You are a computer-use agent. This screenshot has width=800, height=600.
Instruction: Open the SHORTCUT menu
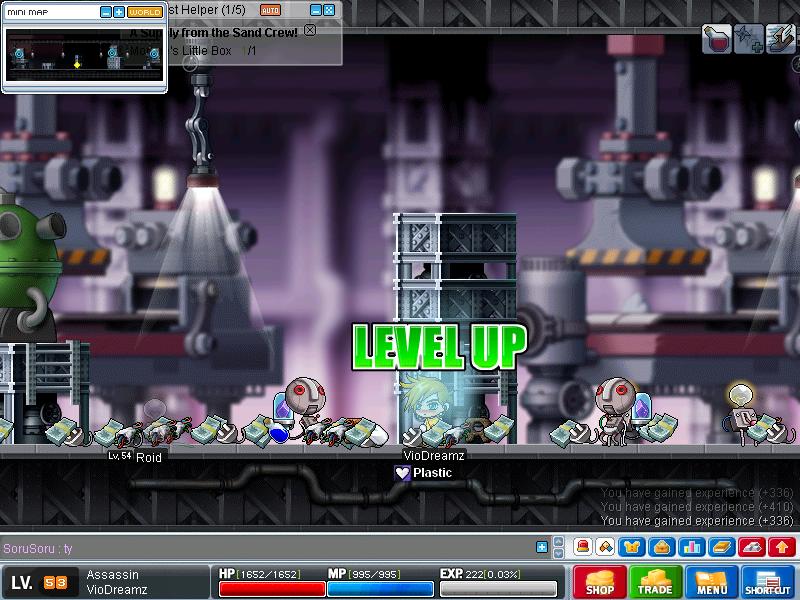pyautogui.click(x=768, y=582)
